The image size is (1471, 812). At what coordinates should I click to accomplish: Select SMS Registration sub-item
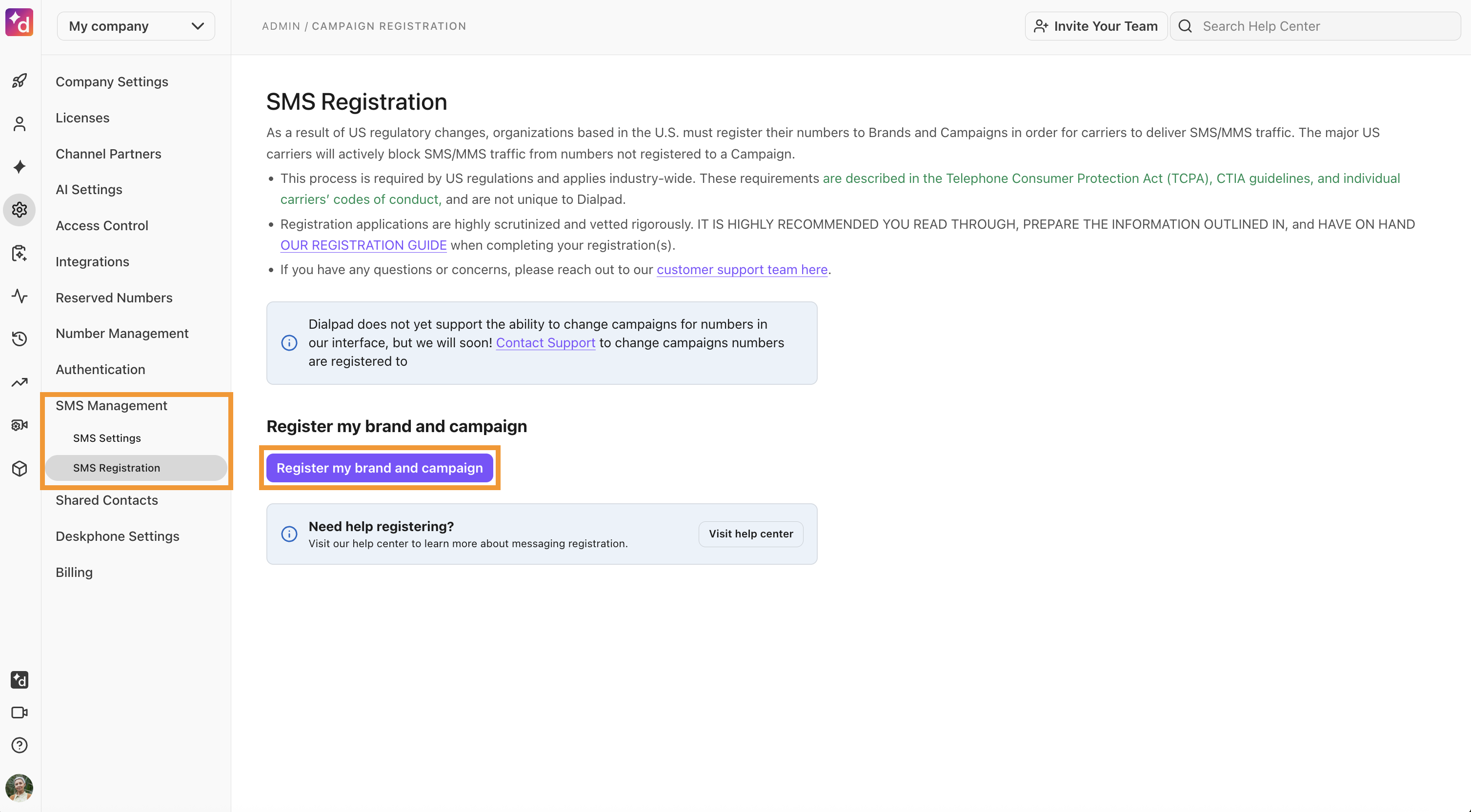click(137, 468)
